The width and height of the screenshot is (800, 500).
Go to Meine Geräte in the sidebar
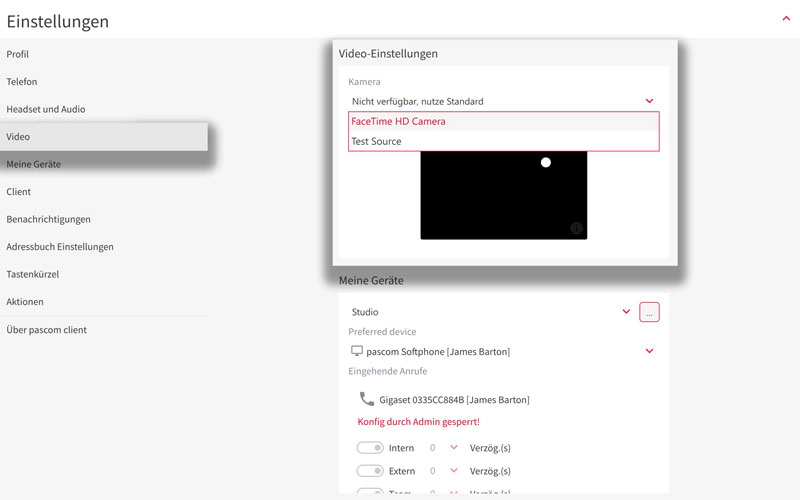(34, 164)
